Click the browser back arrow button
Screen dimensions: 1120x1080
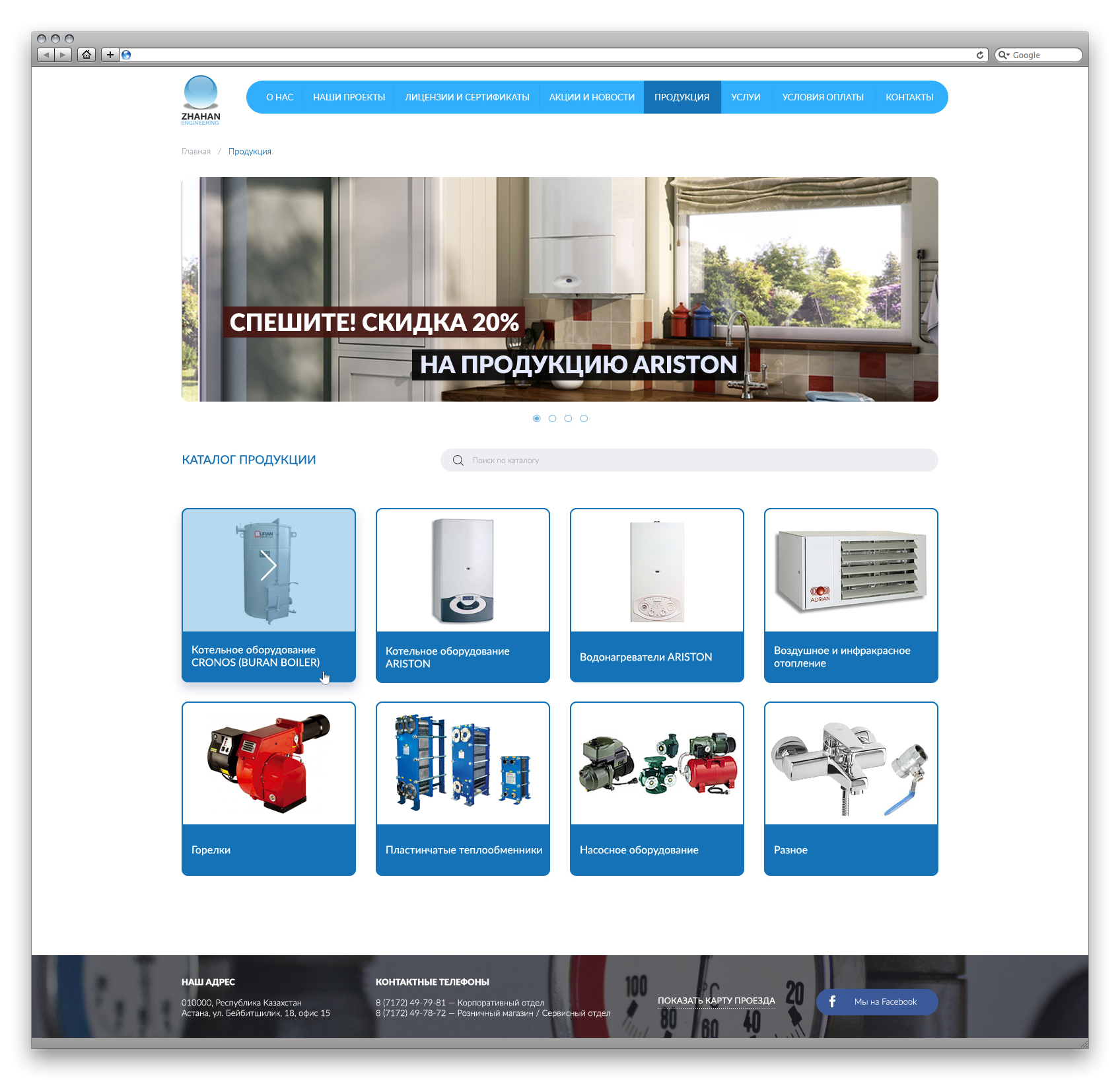(46, 55)
